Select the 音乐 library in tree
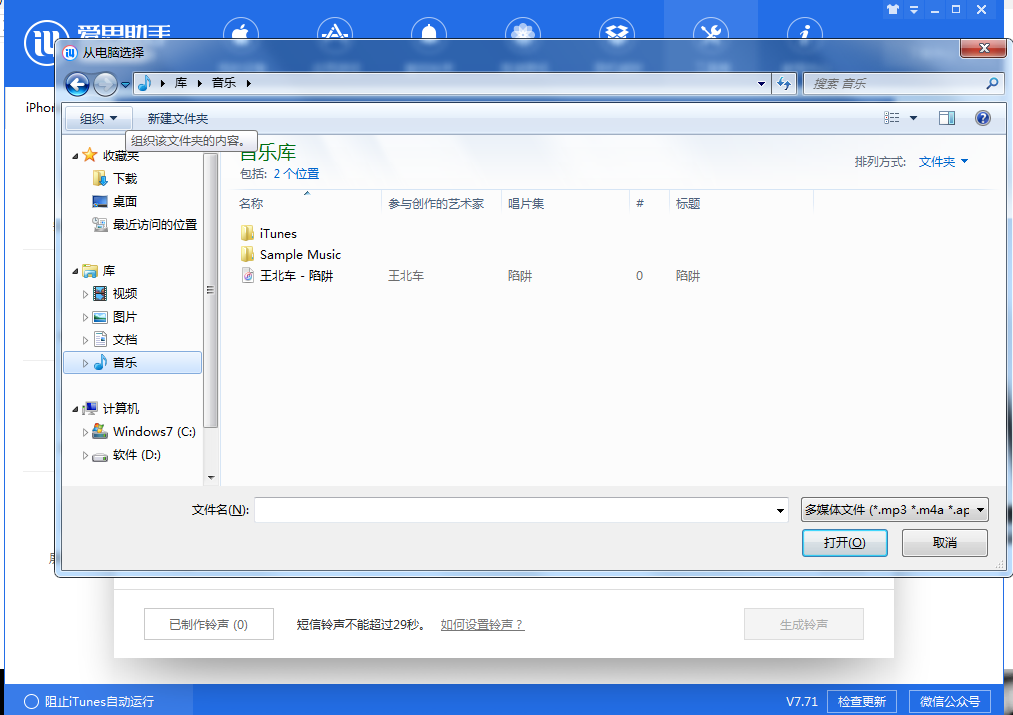The image size is (1013, 715). tap(132, 362)
